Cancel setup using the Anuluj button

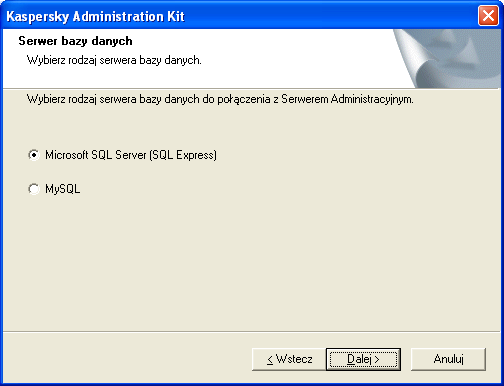448,359
